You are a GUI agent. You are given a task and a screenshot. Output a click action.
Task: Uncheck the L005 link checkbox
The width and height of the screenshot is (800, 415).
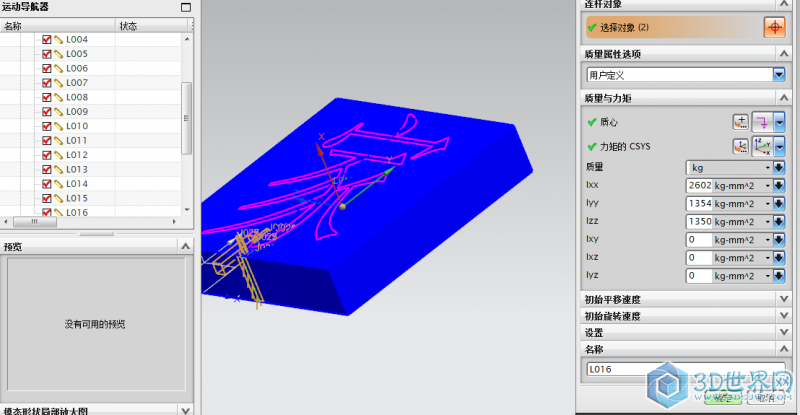pos(46,54)
